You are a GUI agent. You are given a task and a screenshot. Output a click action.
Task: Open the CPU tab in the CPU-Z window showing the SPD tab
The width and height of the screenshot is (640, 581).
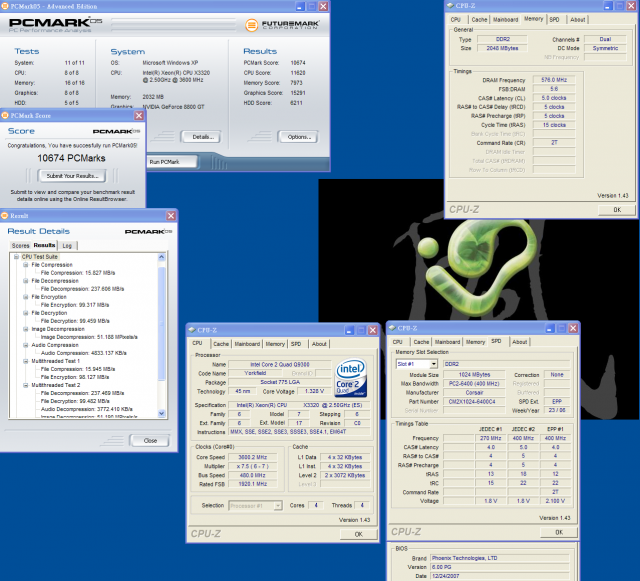tap(398, 342)
